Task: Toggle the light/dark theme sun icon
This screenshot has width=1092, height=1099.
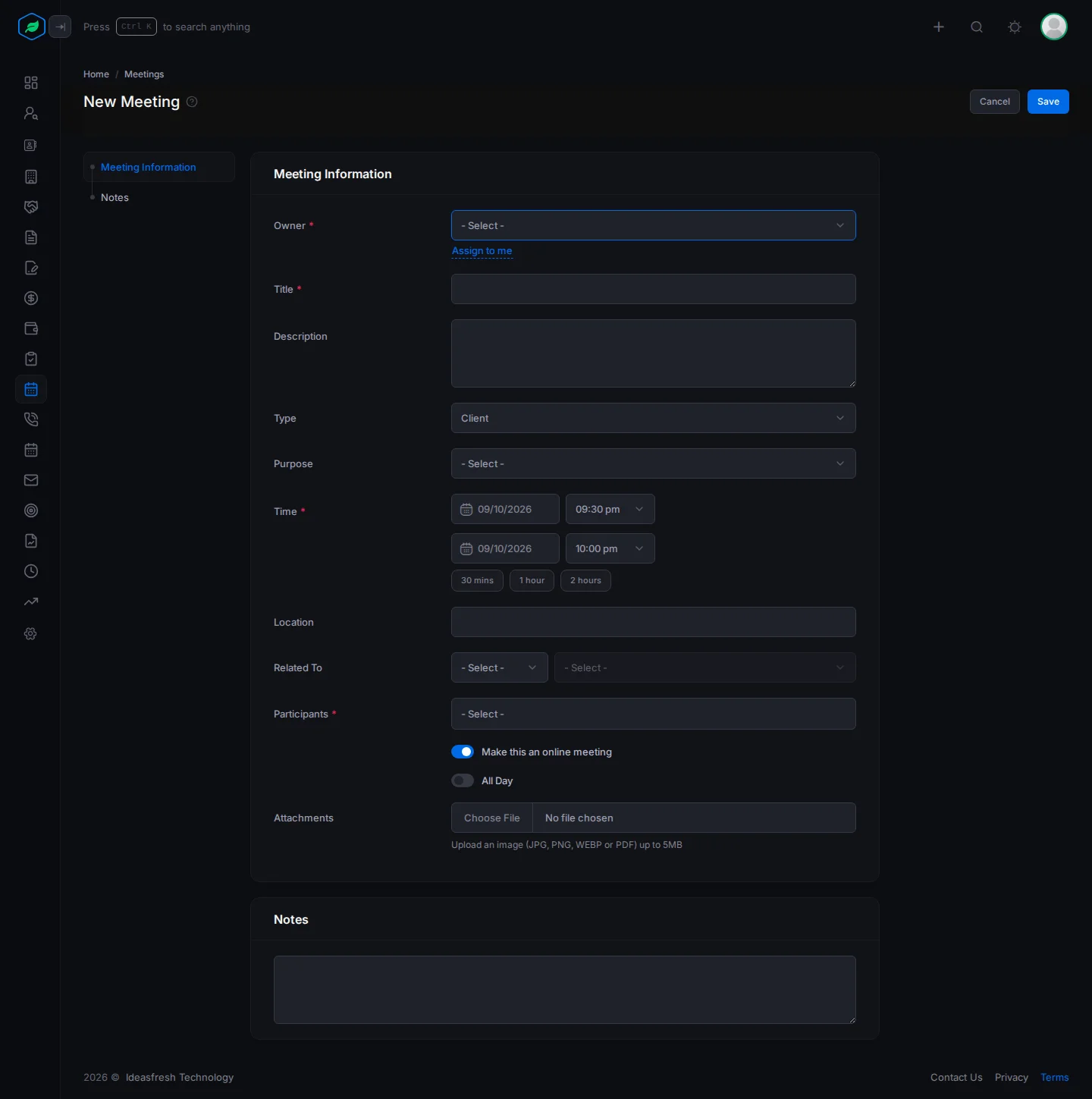Action: pyautogui.click(x=1015, y=27)
